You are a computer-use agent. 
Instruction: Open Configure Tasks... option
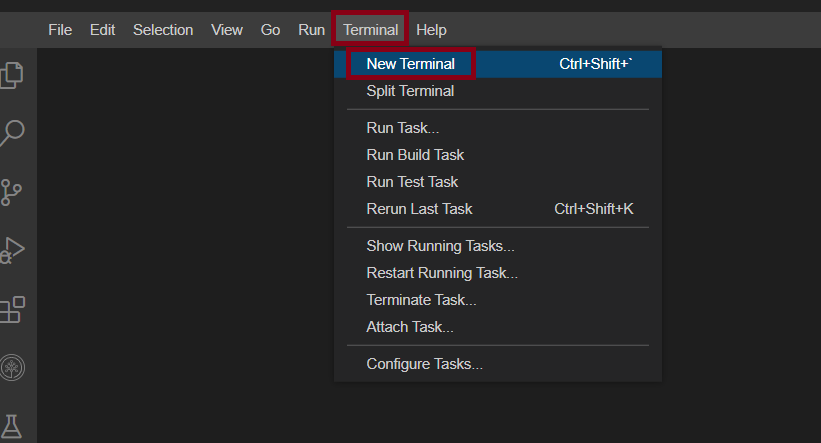(424, 364)
